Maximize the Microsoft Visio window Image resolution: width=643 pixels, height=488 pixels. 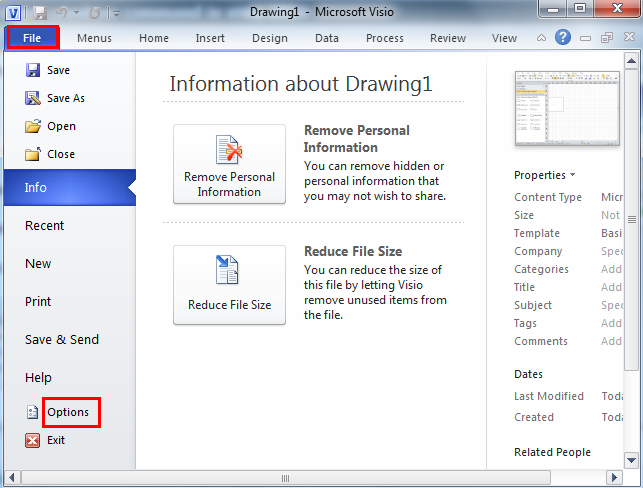tap(579, 9)
